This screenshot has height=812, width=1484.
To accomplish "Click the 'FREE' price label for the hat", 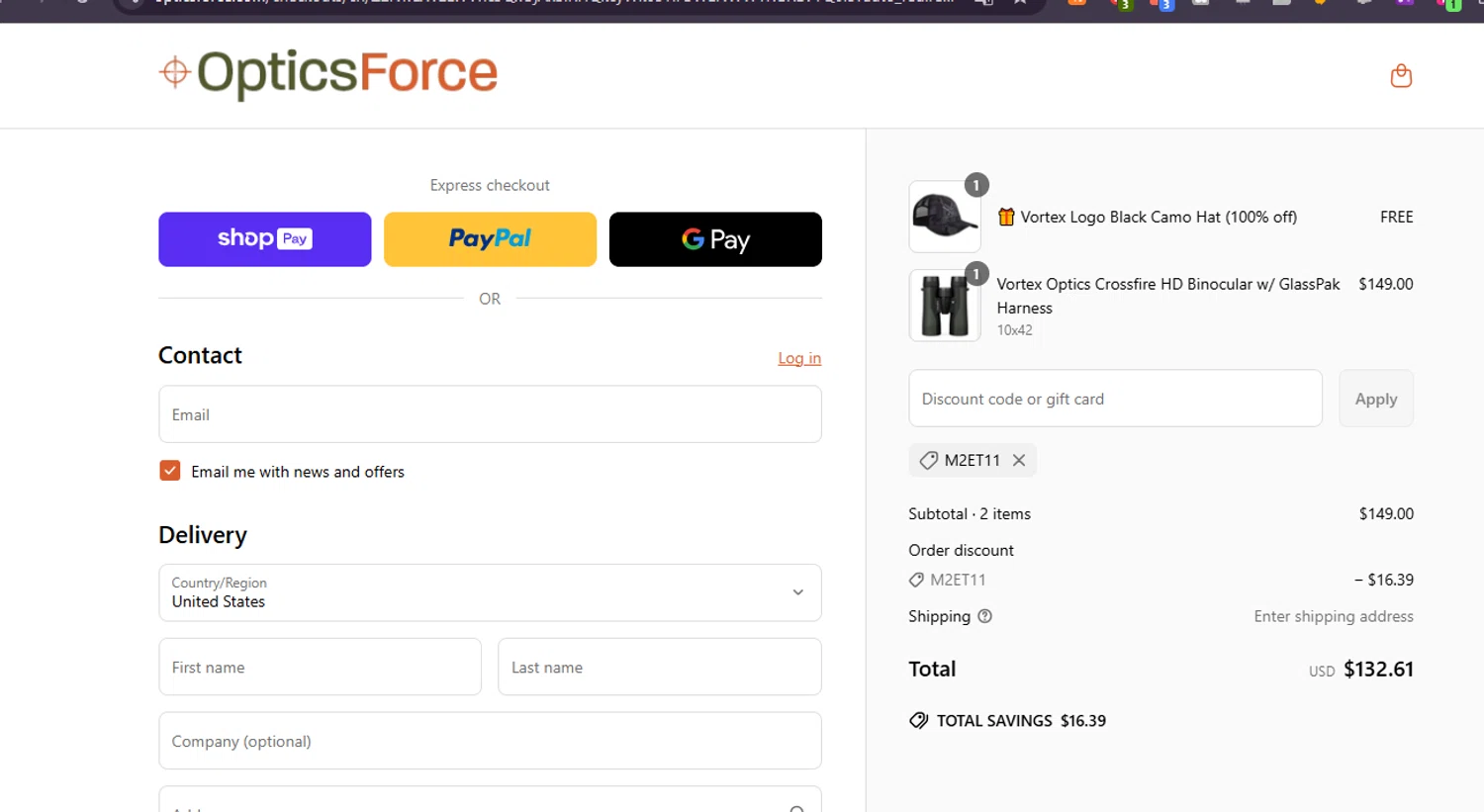I will click(1397, 217).
